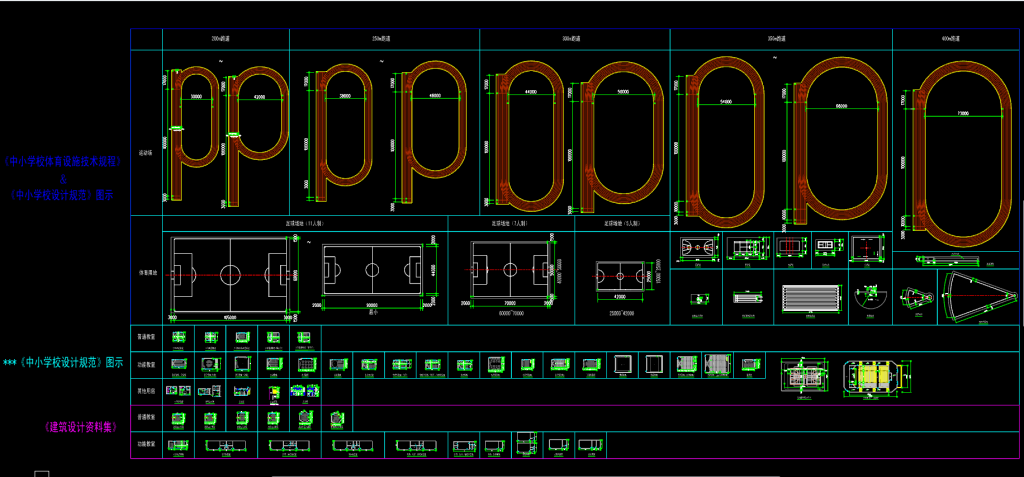This screenshot has height=477, width=1024.
Task: Select the 足球场地 (11人制) heading text
Action: 303,224
